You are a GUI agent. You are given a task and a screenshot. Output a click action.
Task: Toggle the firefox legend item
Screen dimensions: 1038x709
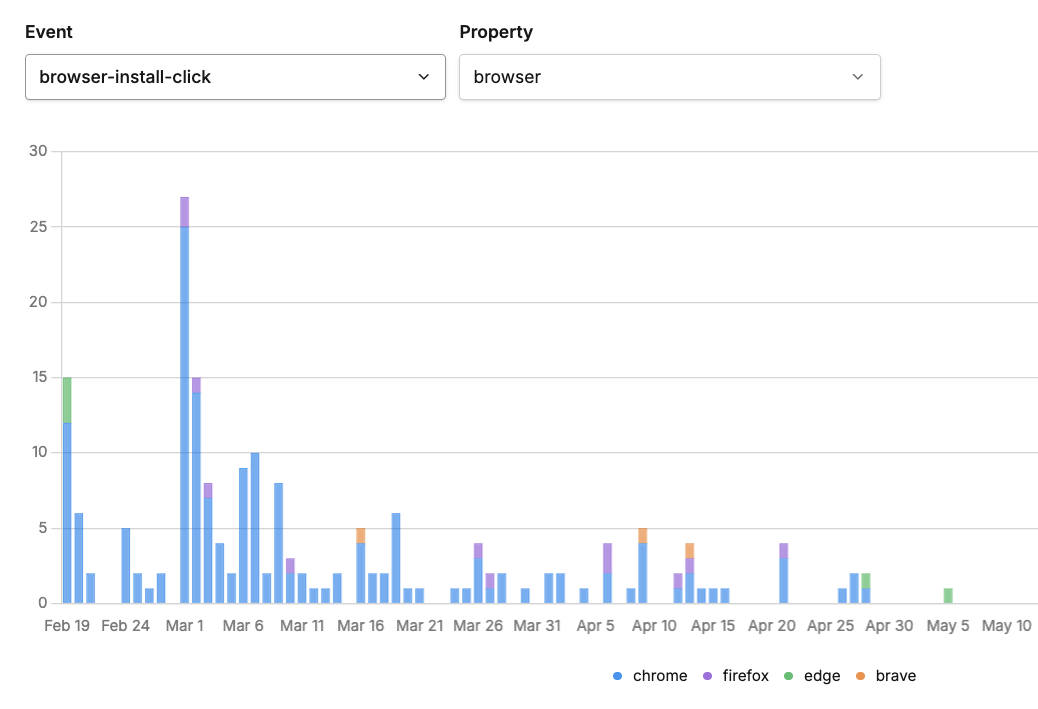point(735,676)
